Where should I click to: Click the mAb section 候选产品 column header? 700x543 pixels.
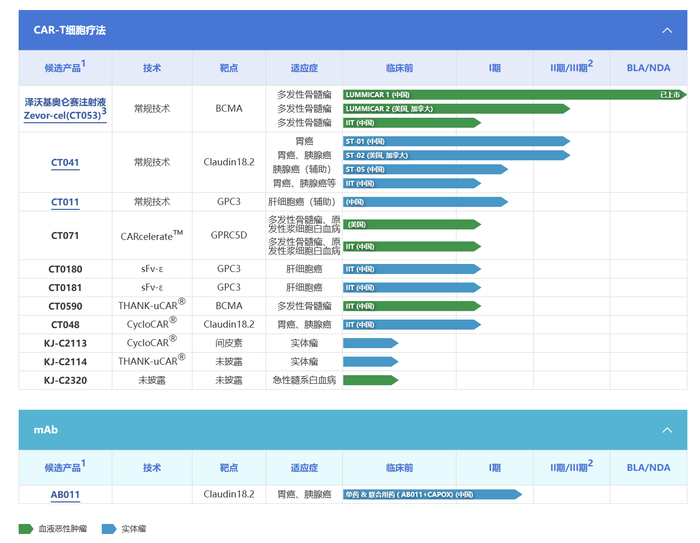point(65,467)
